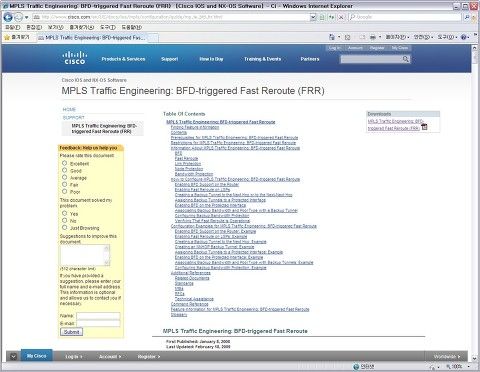Click the Help question mark icon
Screen dimensions: 480x372
463,37
